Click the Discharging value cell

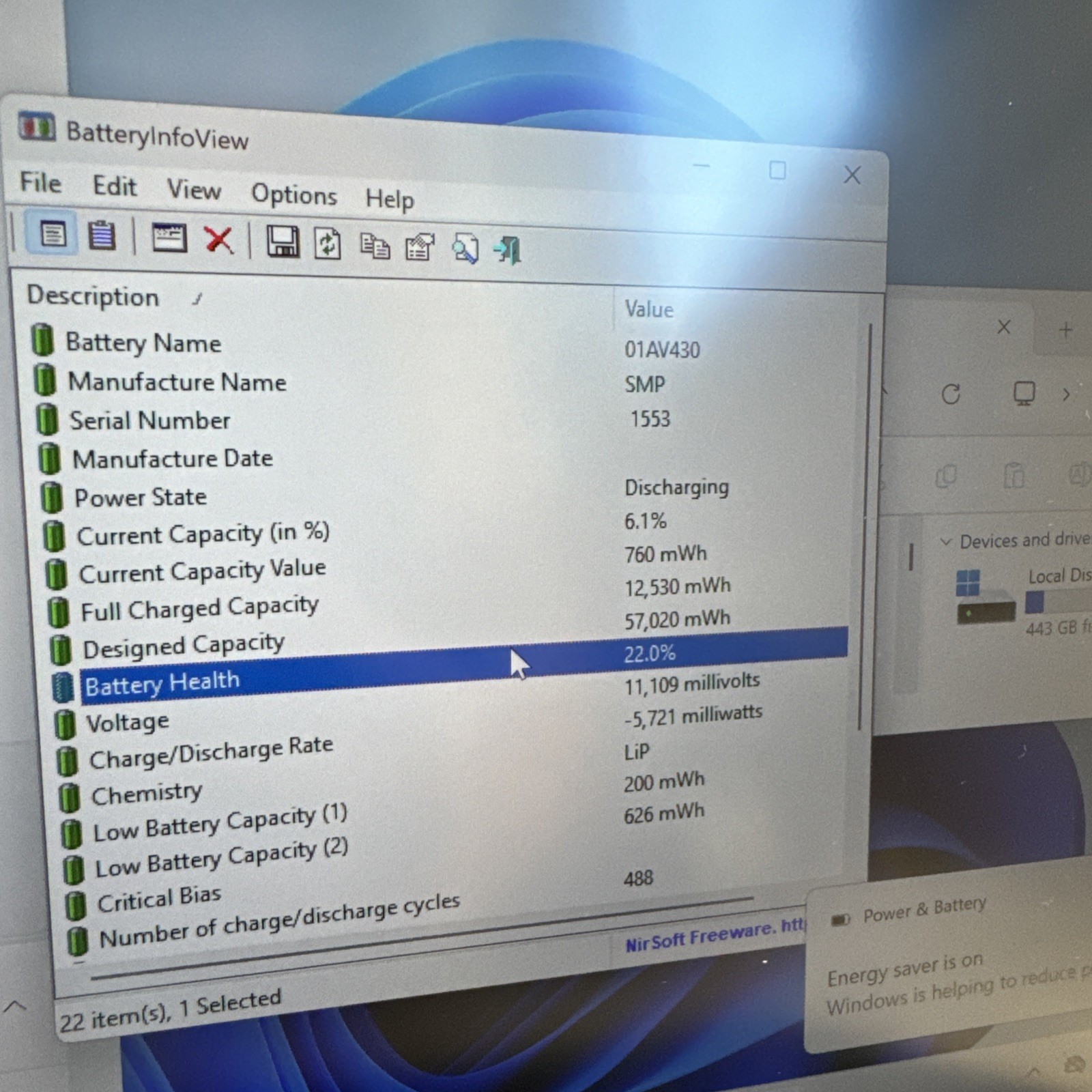tap(676, 487)
